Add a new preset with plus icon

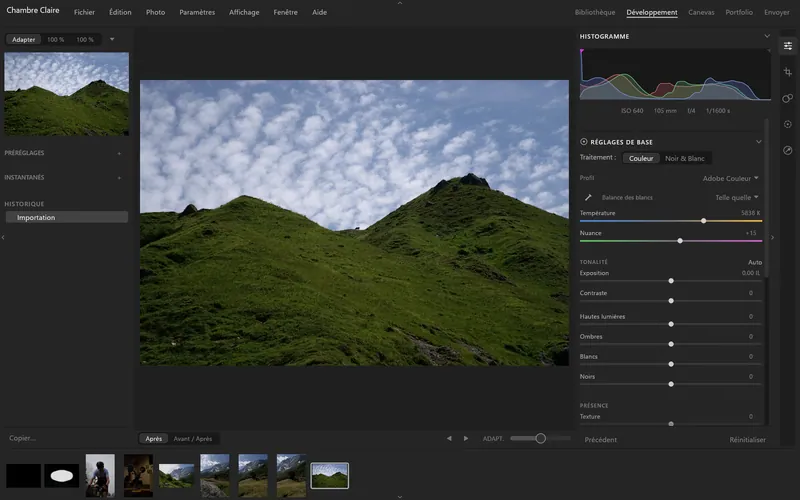[119, 153]
